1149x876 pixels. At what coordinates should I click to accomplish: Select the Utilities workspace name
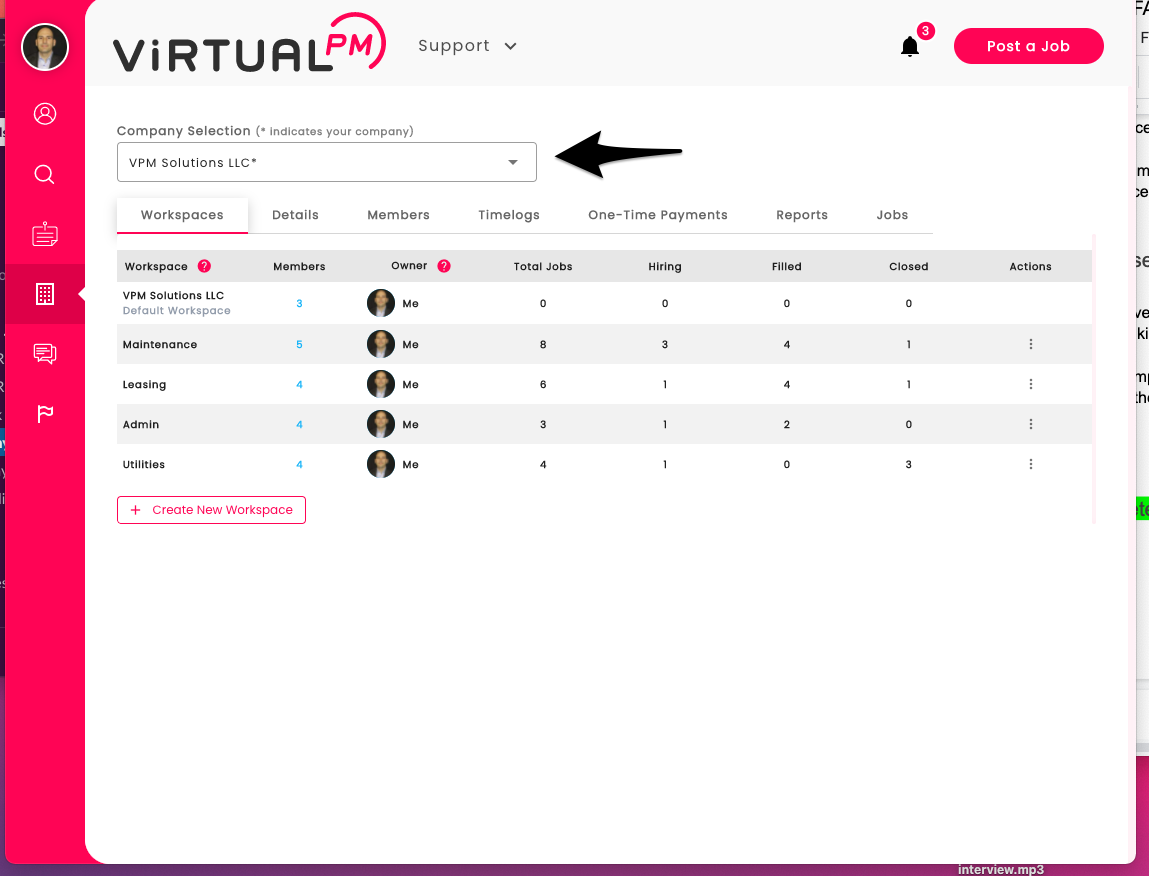(x=144, y=465)
